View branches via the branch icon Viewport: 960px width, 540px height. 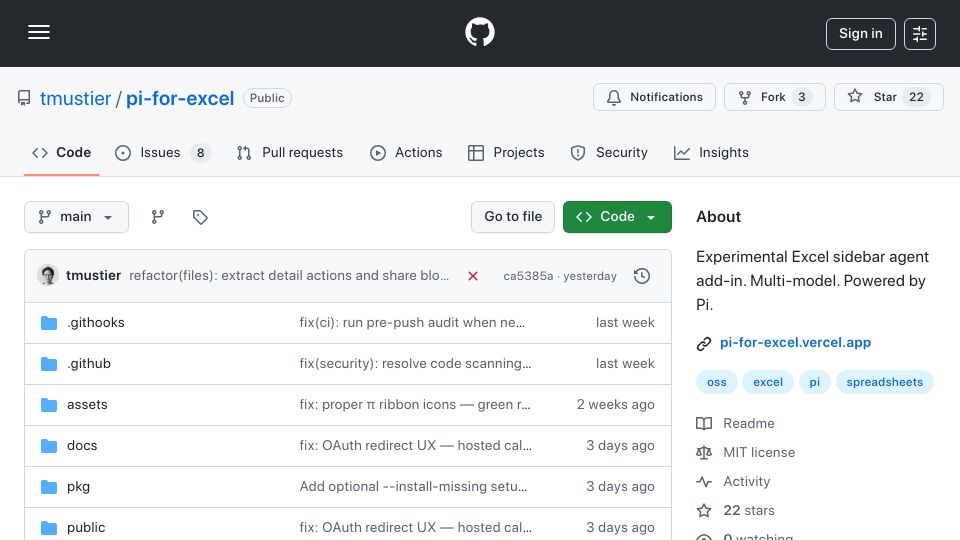(158, 217)
